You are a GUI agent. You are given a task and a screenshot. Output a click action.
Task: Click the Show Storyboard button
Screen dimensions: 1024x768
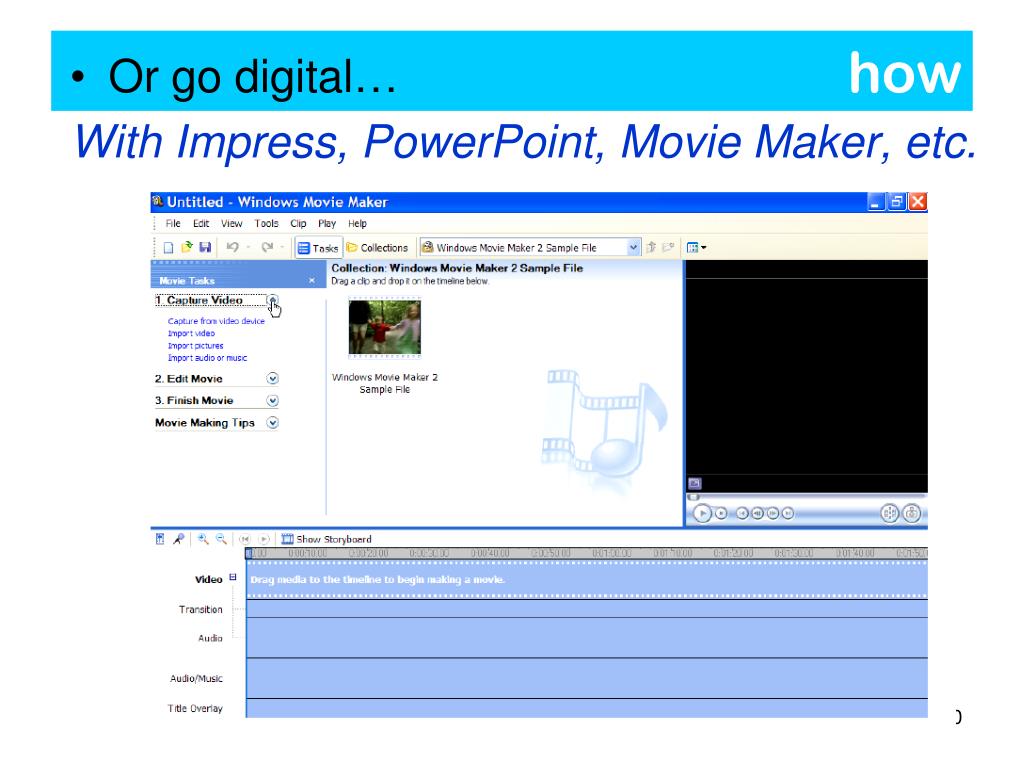point(327,539)
